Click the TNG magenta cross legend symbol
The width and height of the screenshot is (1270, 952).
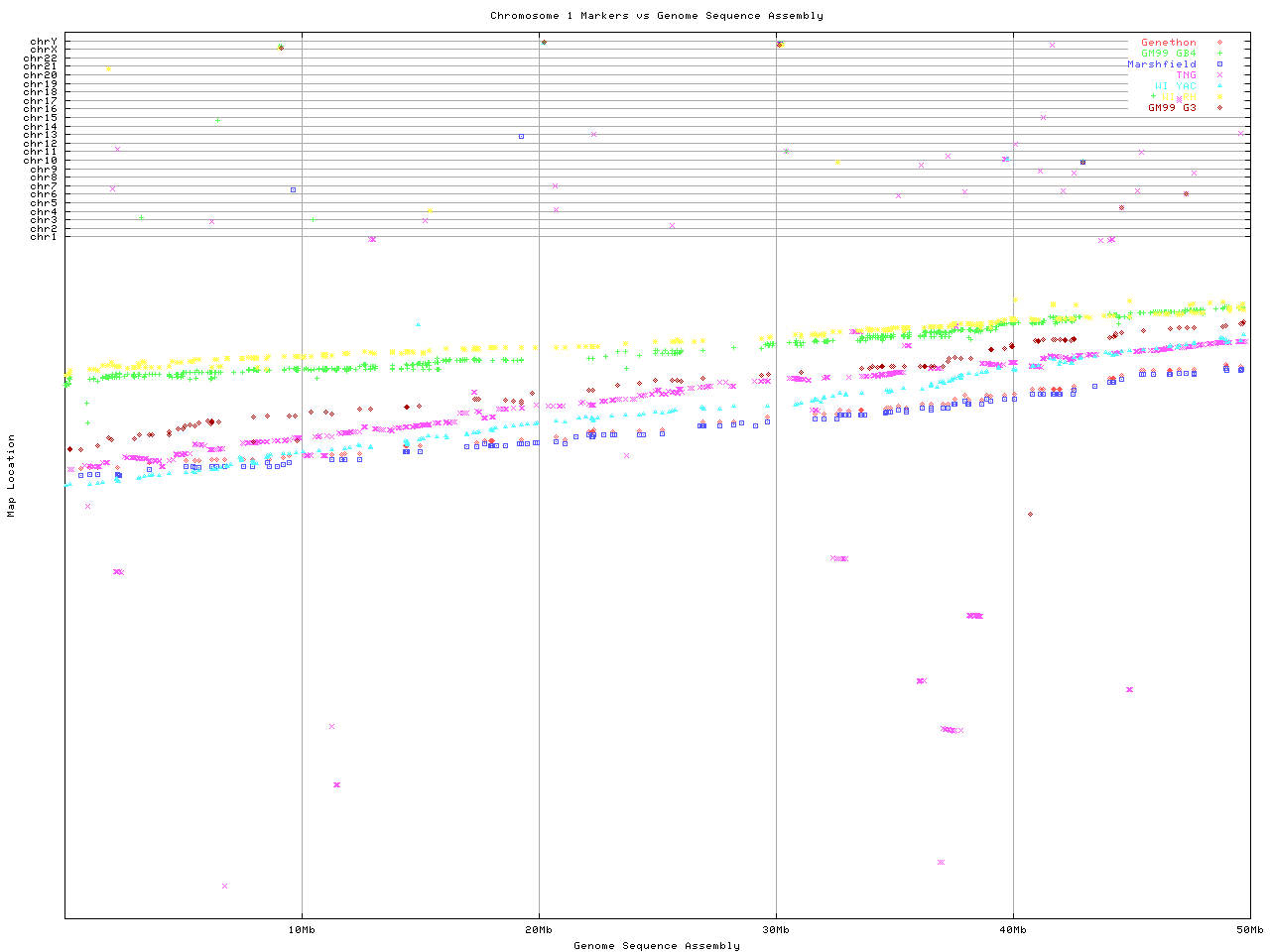tap(1219, 75)
